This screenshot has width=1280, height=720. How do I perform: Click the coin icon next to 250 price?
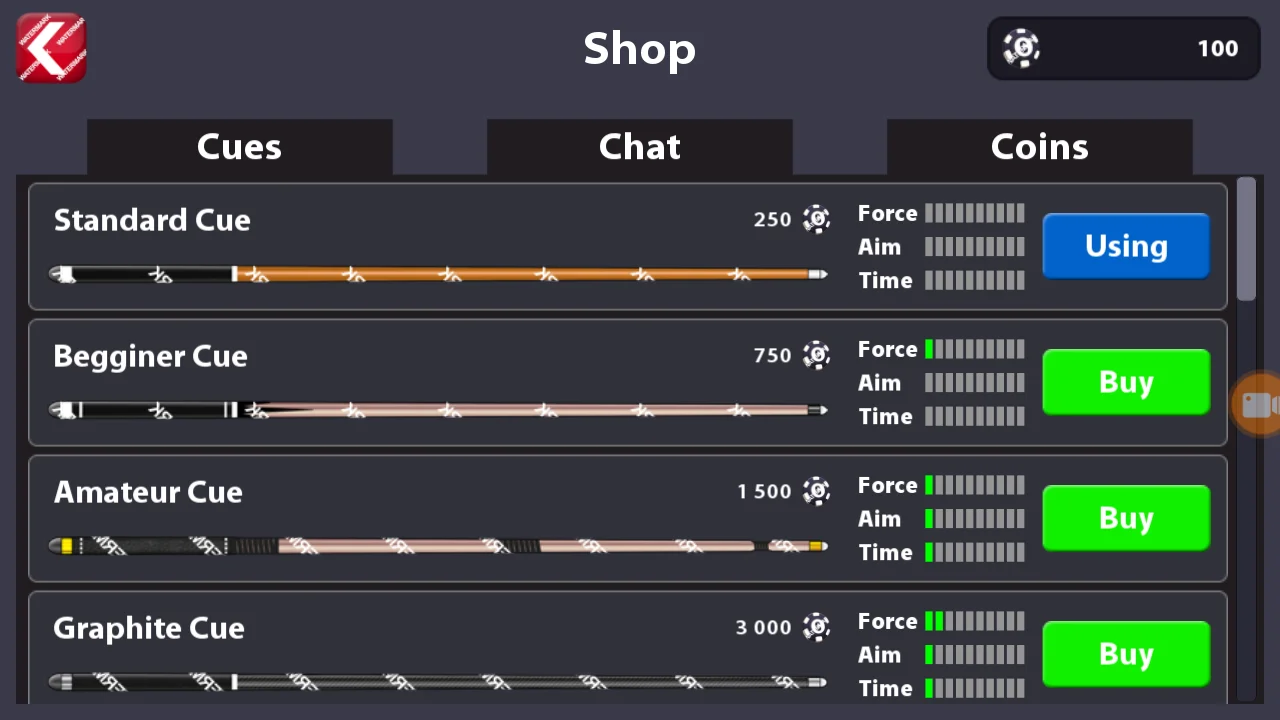tap(816, 219)
